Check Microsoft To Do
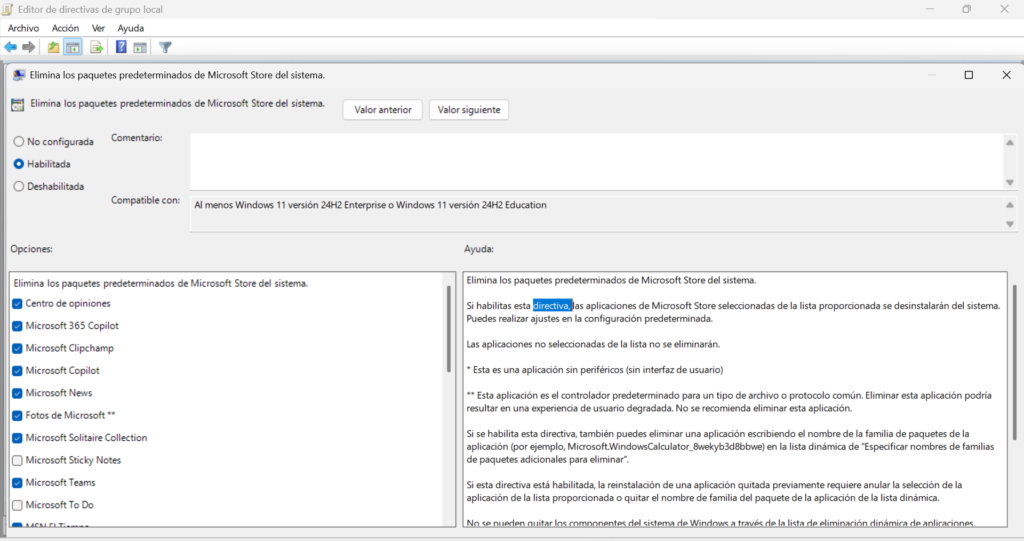The width and height of the screenshot is (1024, 541). tap(18, 505)
